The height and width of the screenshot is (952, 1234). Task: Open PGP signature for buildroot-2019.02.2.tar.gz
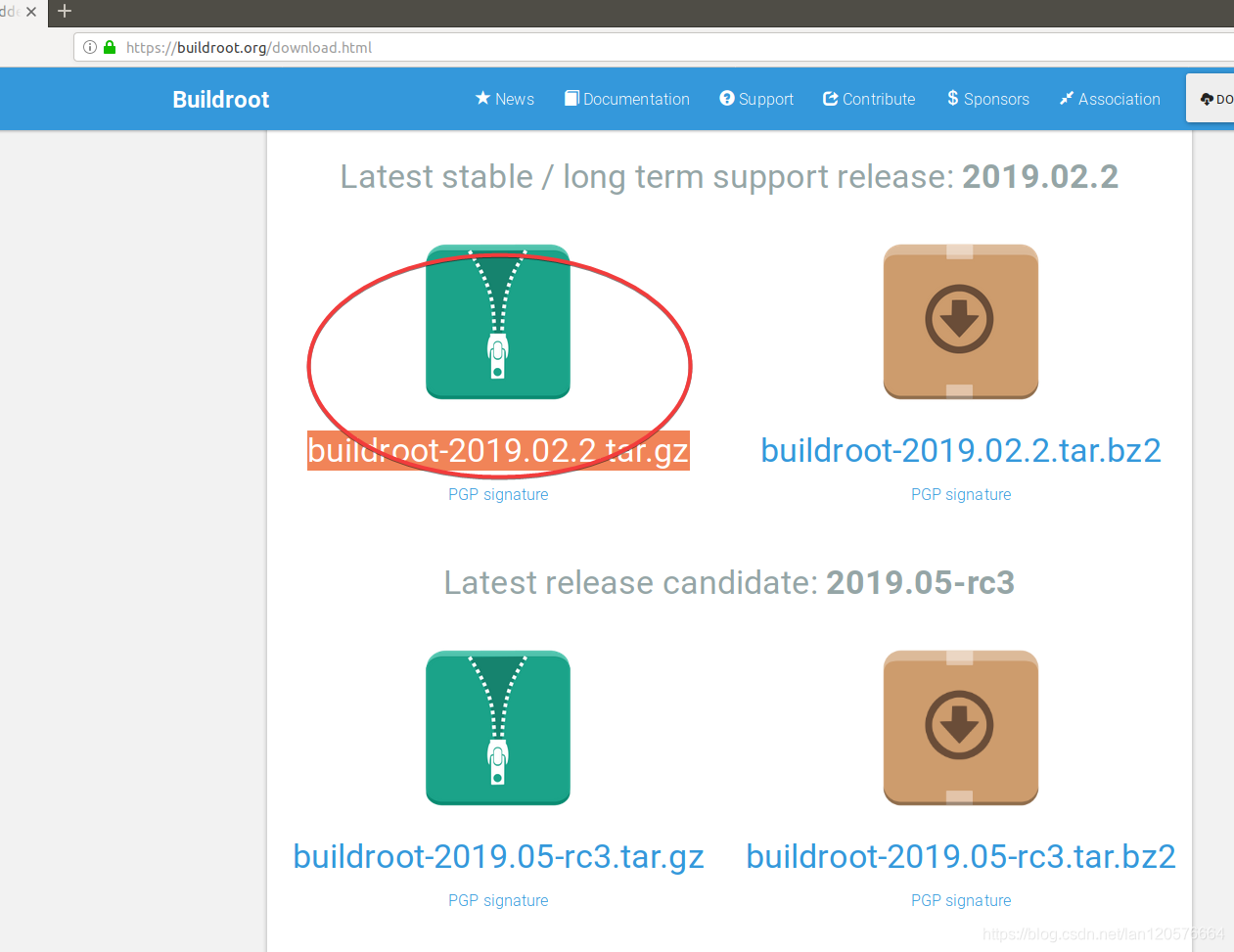click(498, 494)
